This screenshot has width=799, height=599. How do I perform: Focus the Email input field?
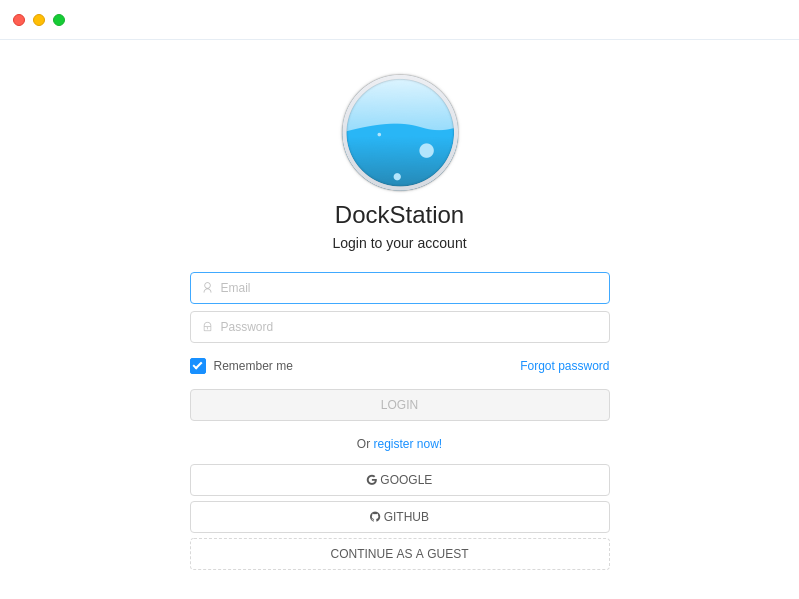point(400,288)
